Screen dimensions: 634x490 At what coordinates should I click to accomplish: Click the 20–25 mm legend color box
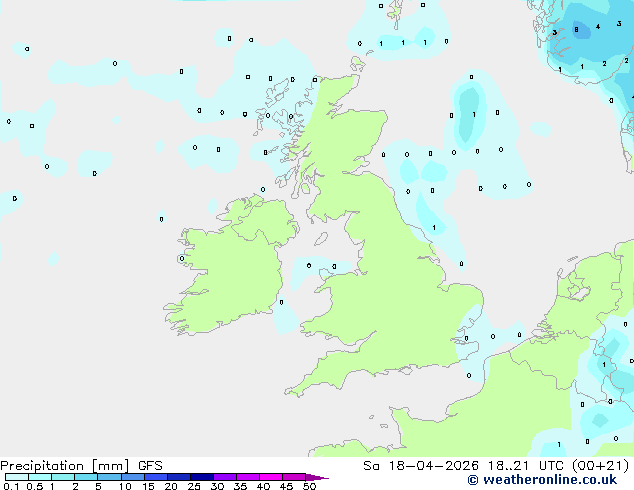[179, 477]
